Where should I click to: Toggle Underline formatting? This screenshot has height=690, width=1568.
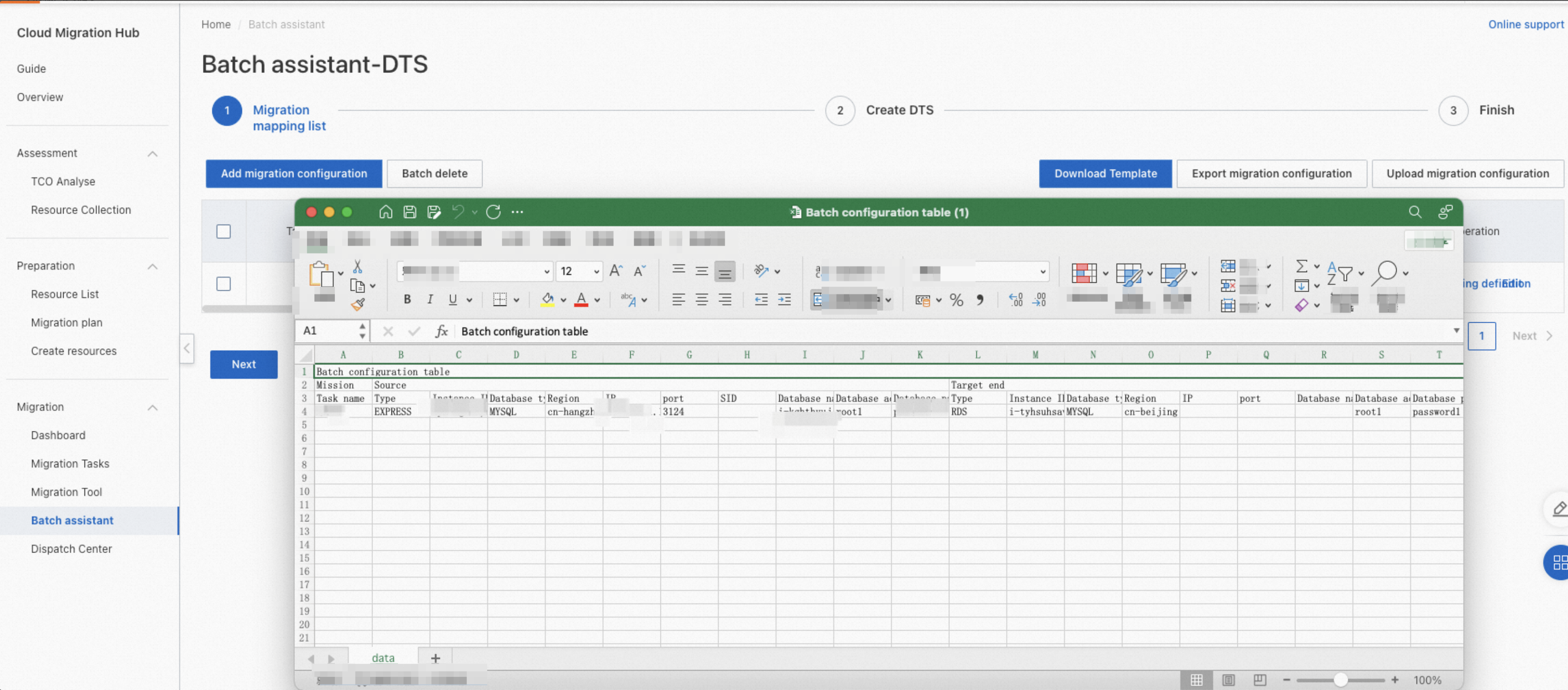click(452, 299)
